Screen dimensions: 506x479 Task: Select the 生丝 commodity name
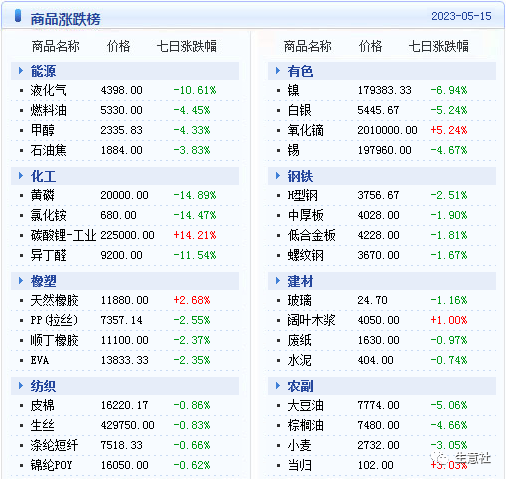[42, 425]
